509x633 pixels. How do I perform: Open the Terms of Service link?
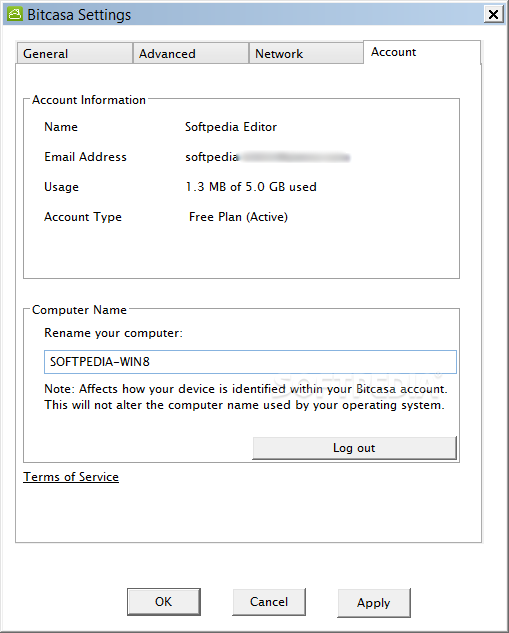coord(71,477)
